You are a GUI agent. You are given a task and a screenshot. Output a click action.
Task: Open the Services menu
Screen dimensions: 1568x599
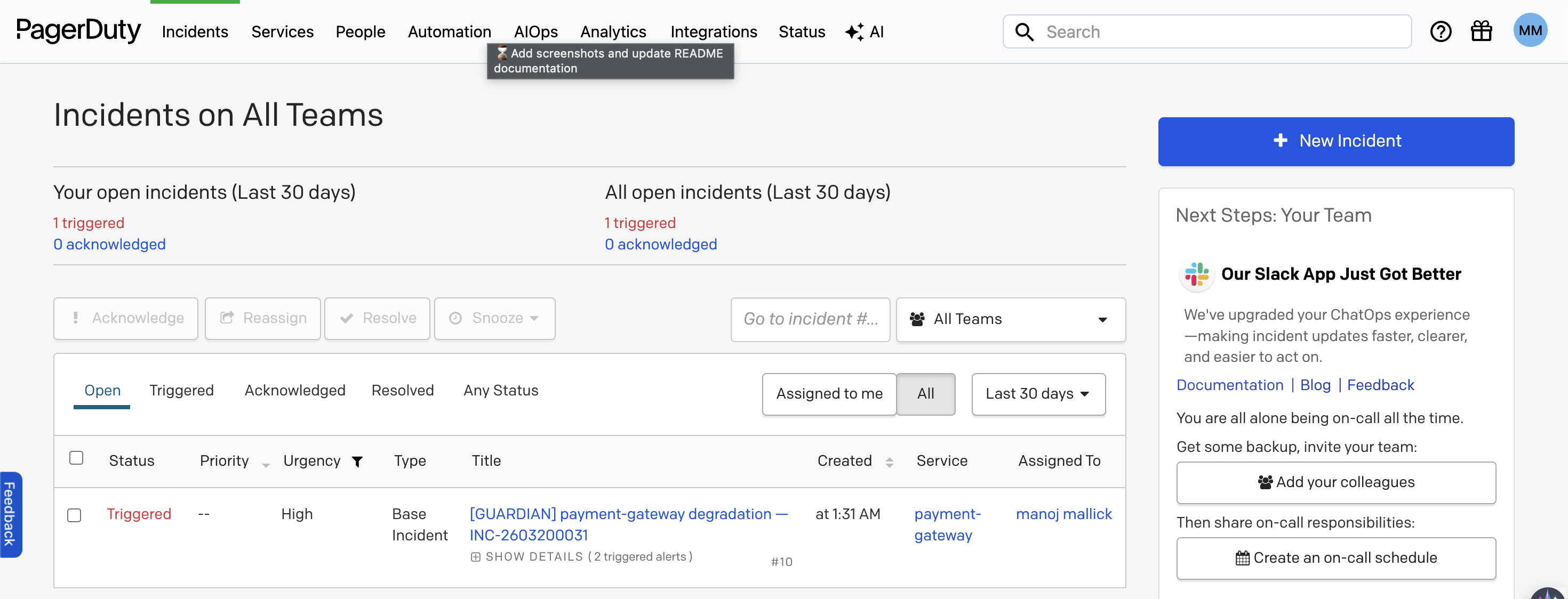(283, 31)
